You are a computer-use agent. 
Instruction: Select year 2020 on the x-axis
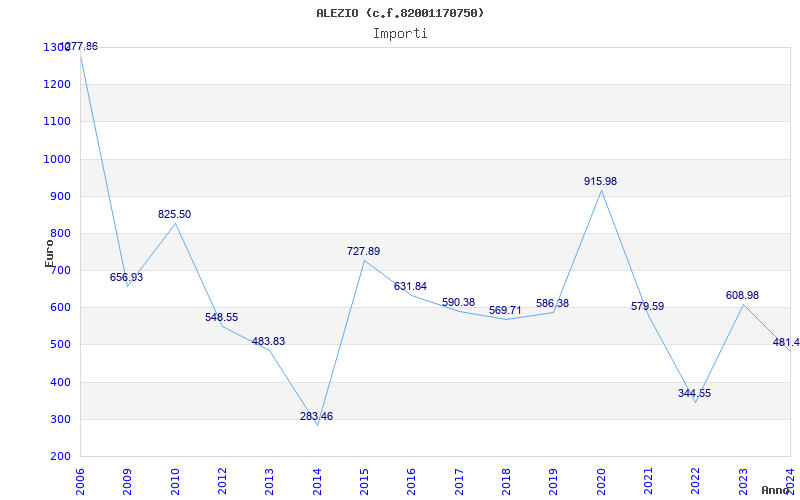point(601,480)
